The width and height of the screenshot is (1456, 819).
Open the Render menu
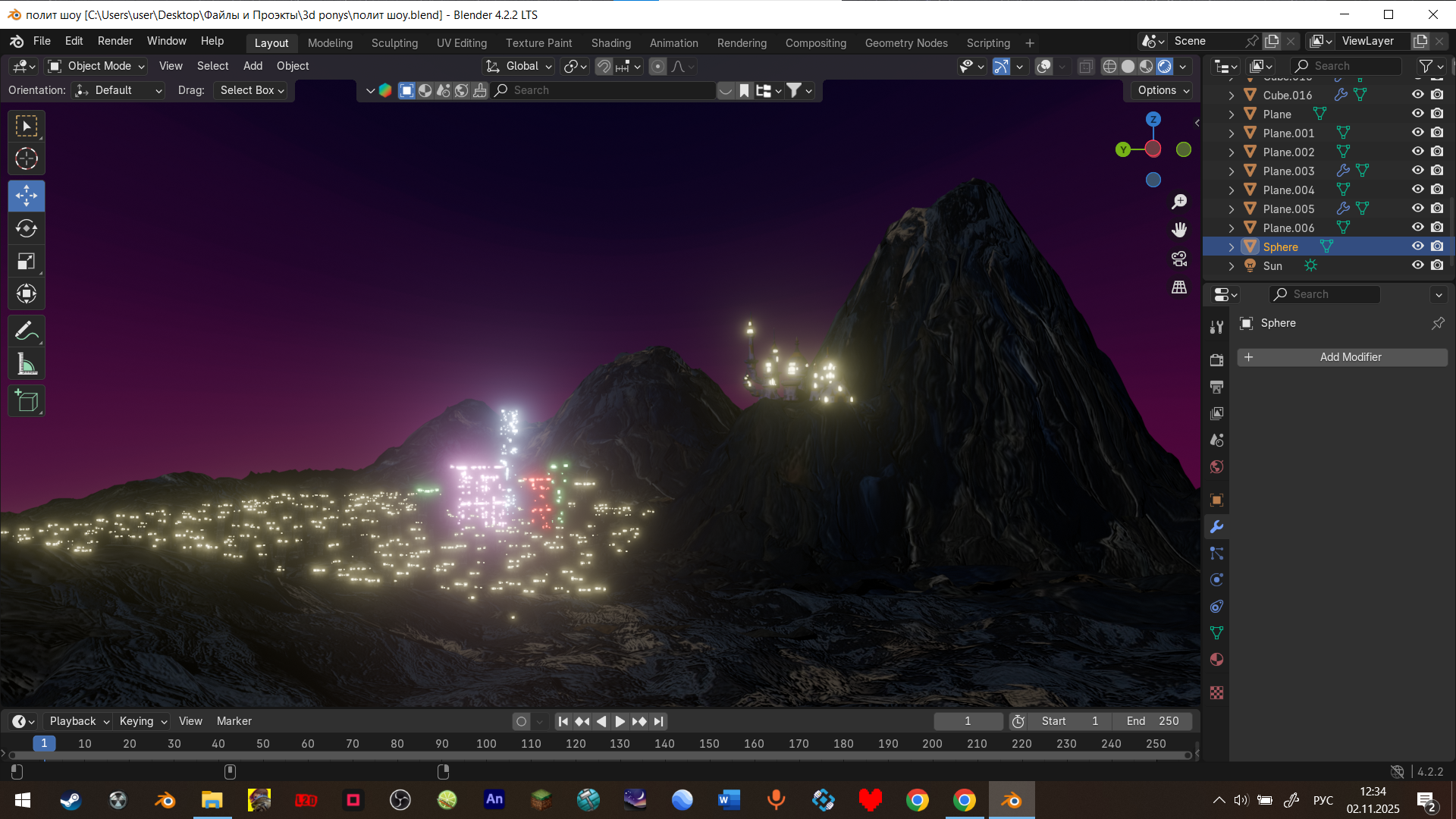click(x=115, y=41)
